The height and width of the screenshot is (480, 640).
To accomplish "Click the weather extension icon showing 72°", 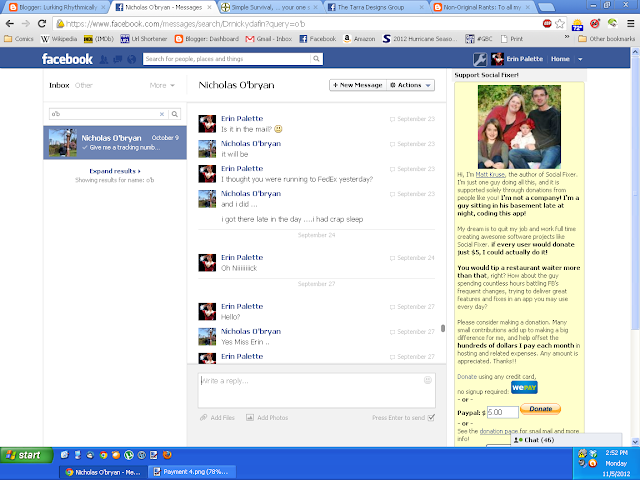I will pos(578,24).
